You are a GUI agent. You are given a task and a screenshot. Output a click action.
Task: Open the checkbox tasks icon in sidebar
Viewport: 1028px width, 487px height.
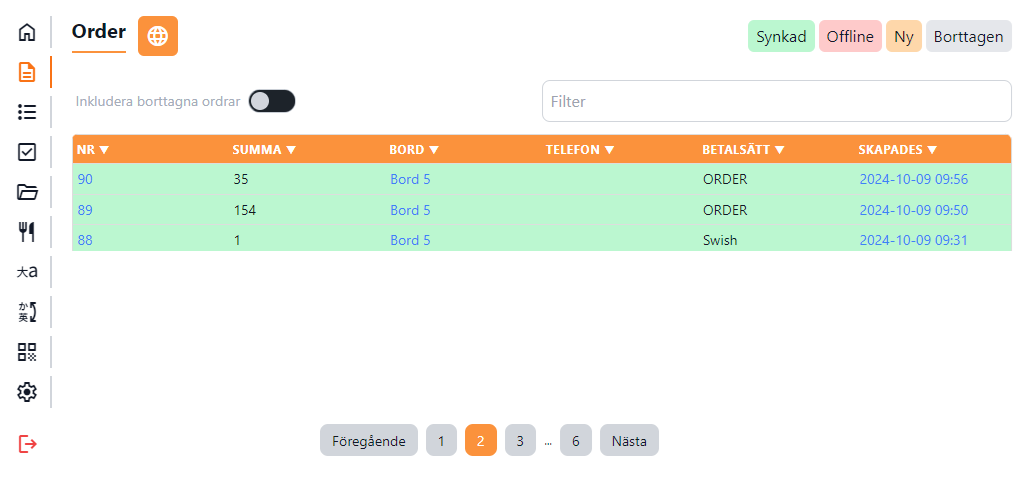coord(27,152)
